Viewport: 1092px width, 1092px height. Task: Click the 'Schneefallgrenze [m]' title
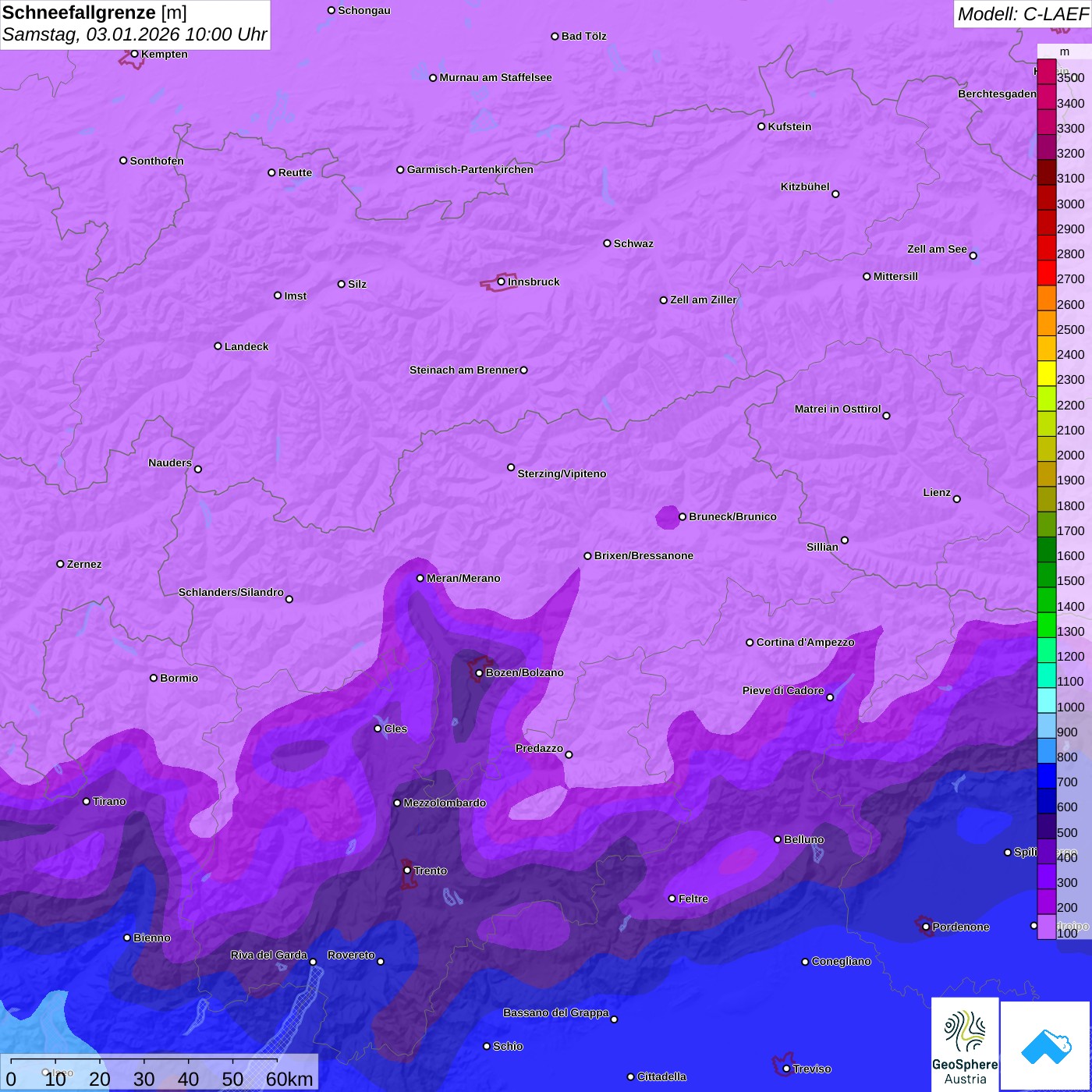tap(94, 12)
